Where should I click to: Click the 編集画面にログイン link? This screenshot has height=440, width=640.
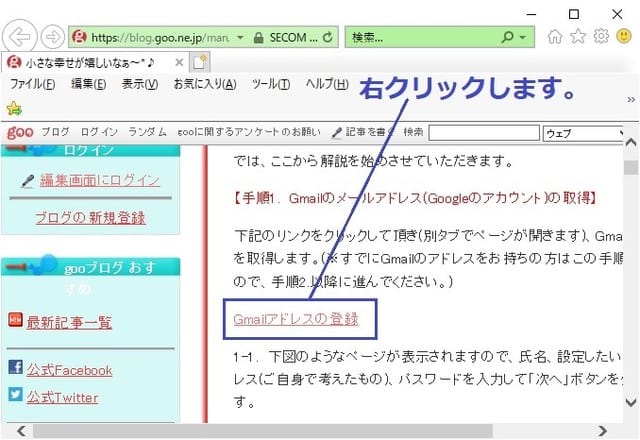coord(99,180)
